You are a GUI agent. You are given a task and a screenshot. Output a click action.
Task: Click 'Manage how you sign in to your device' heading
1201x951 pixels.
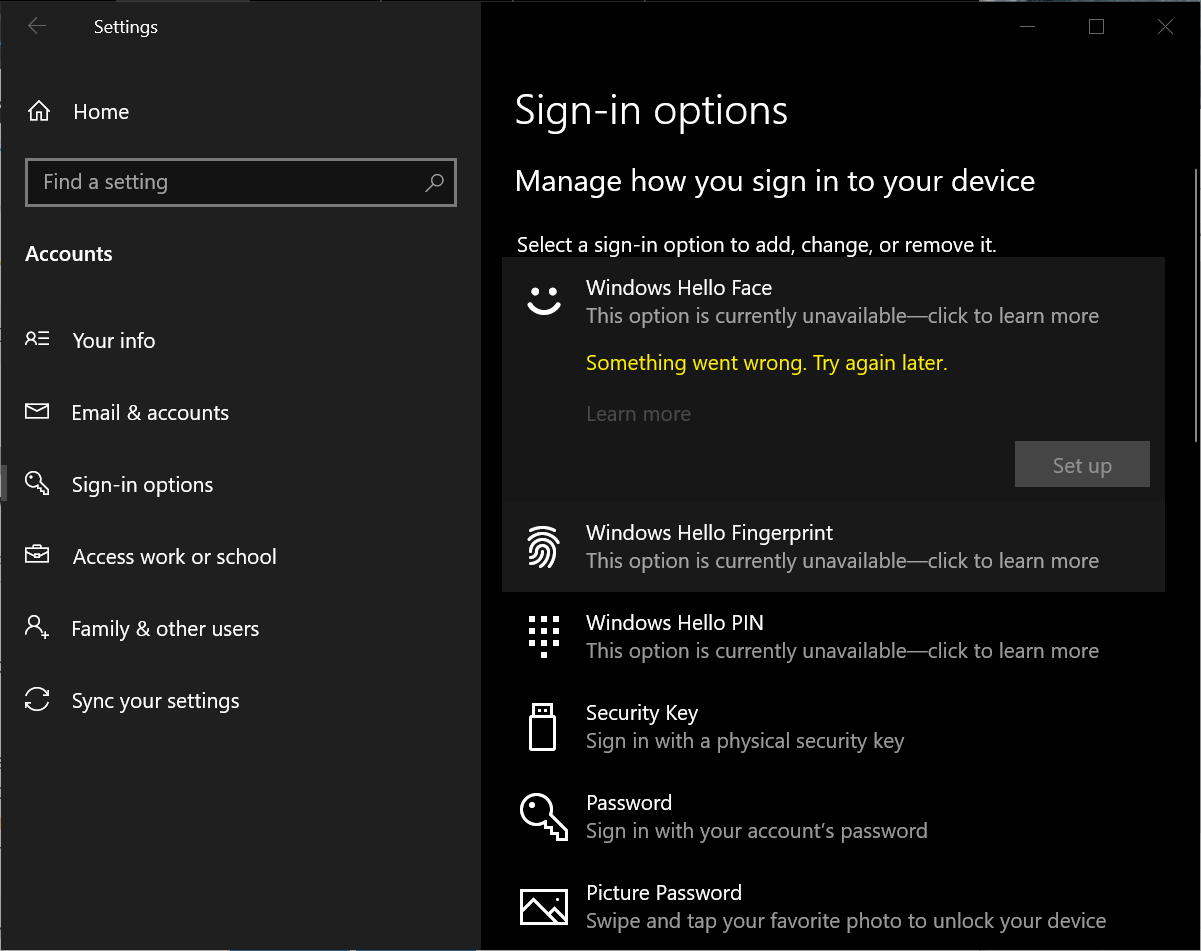[775, 181]
